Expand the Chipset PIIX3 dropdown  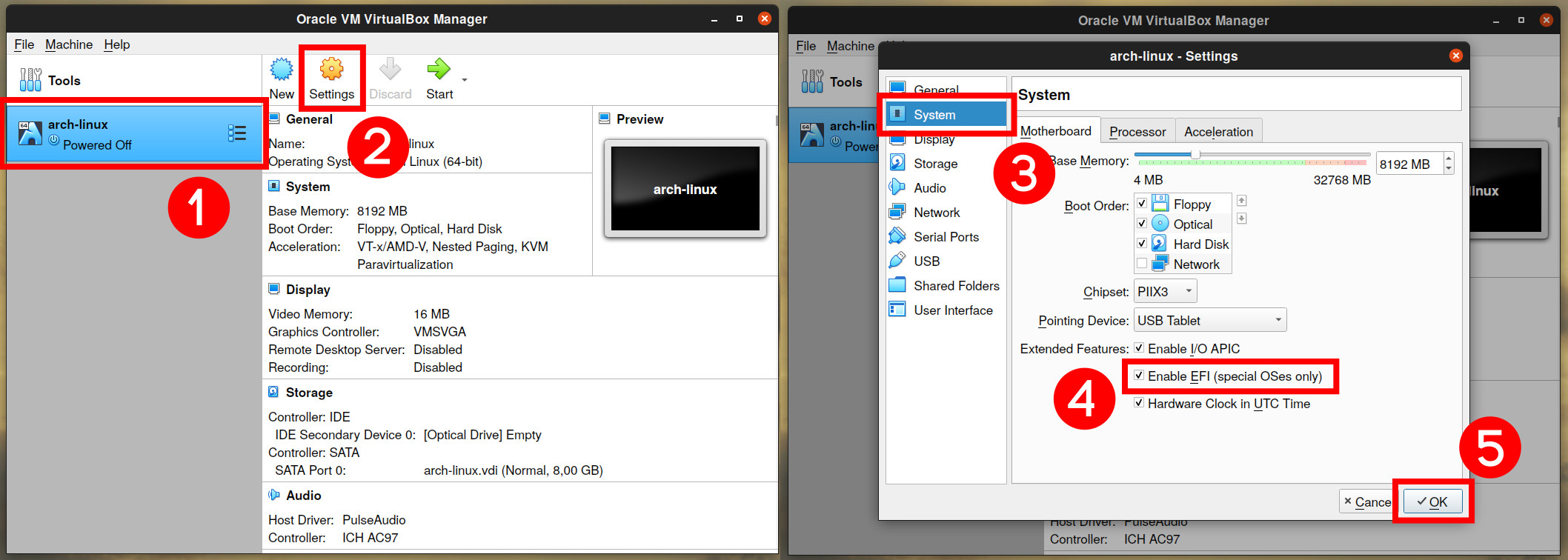(x=1166, y=292)
